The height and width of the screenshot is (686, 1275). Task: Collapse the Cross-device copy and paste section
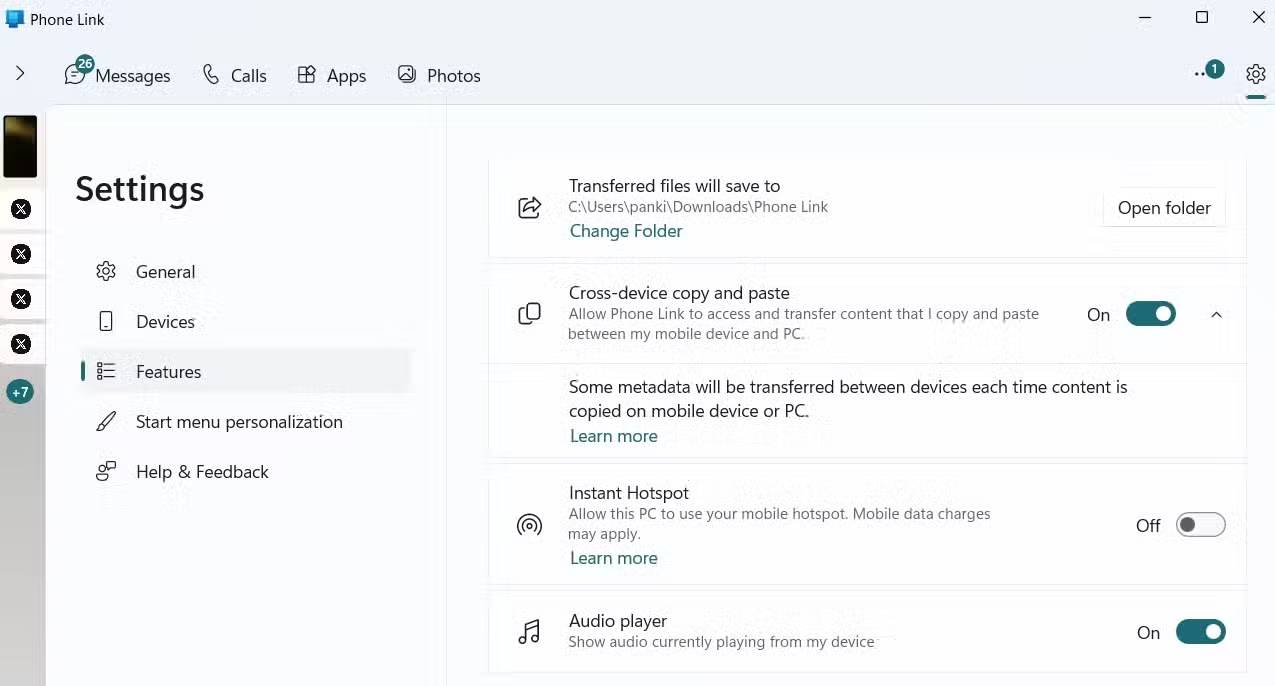1216,314
